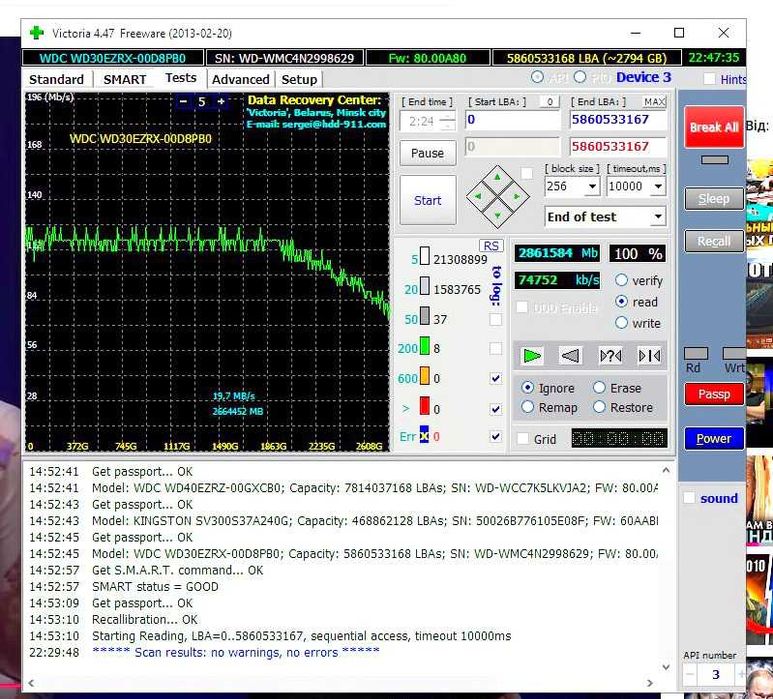Click the butterfly scan mode icon

tap(648, 355)
